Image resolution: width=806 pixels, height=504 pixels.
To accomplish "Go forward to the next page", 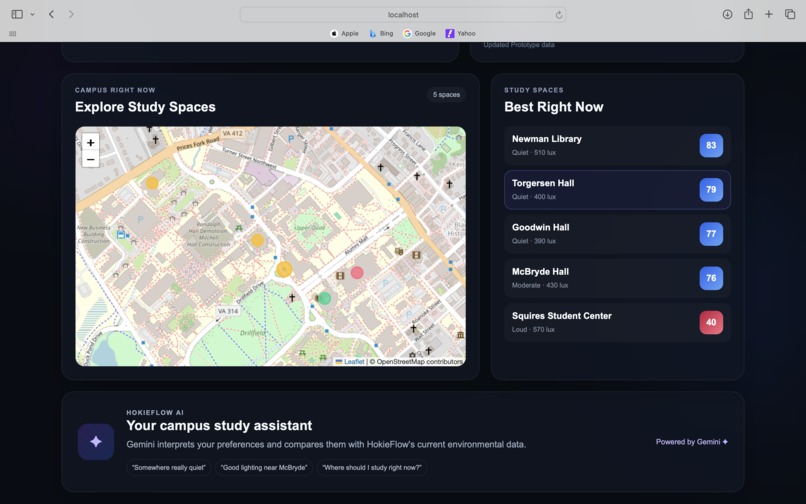I will point(71,14).
